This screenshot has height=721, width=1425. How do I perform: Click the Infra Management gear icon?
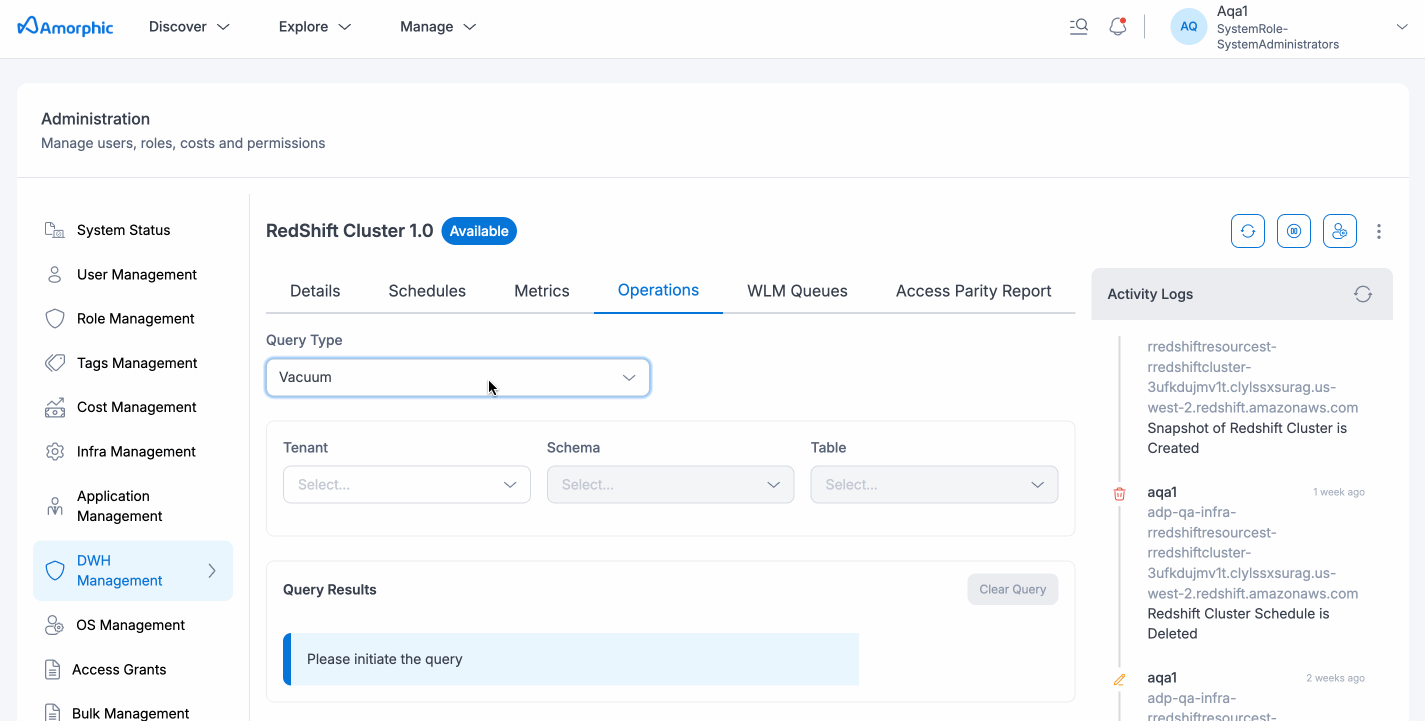click(55, 452)
